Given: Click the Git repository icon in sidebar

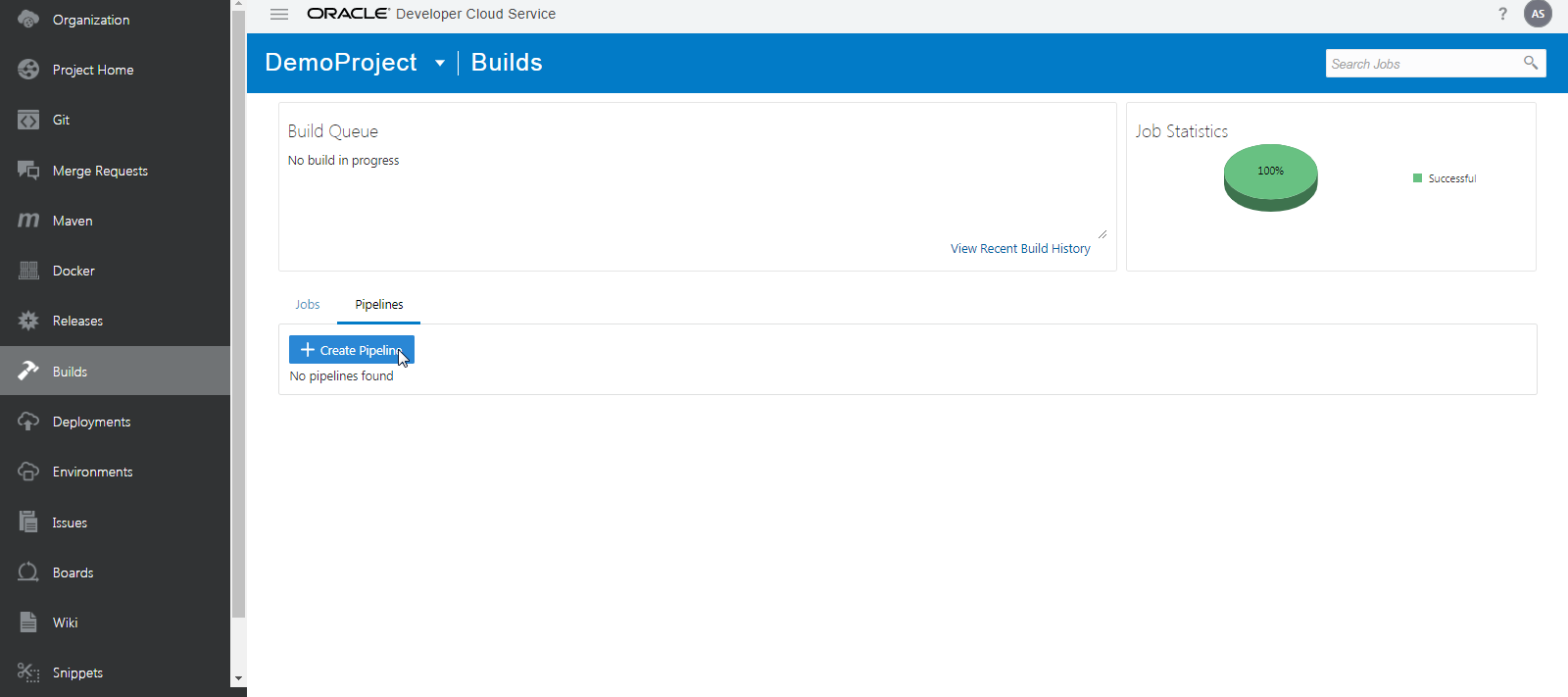Looking at the screenshot, I should 28,121.
